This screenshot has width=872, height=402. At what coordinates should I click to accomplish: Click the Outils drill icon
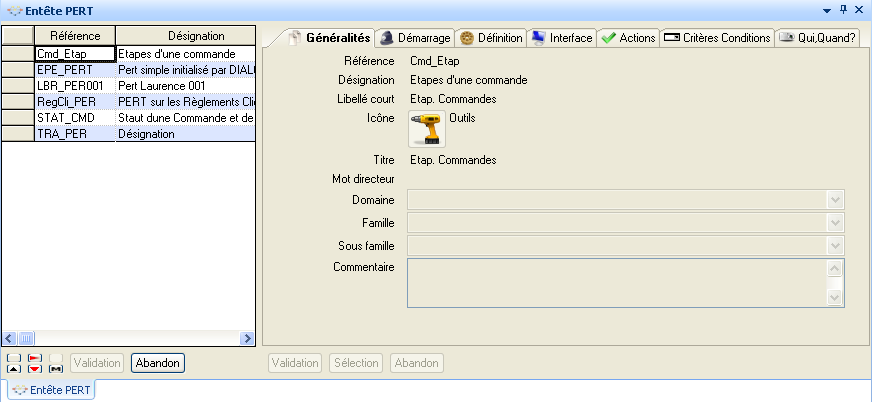coord(428,130)
